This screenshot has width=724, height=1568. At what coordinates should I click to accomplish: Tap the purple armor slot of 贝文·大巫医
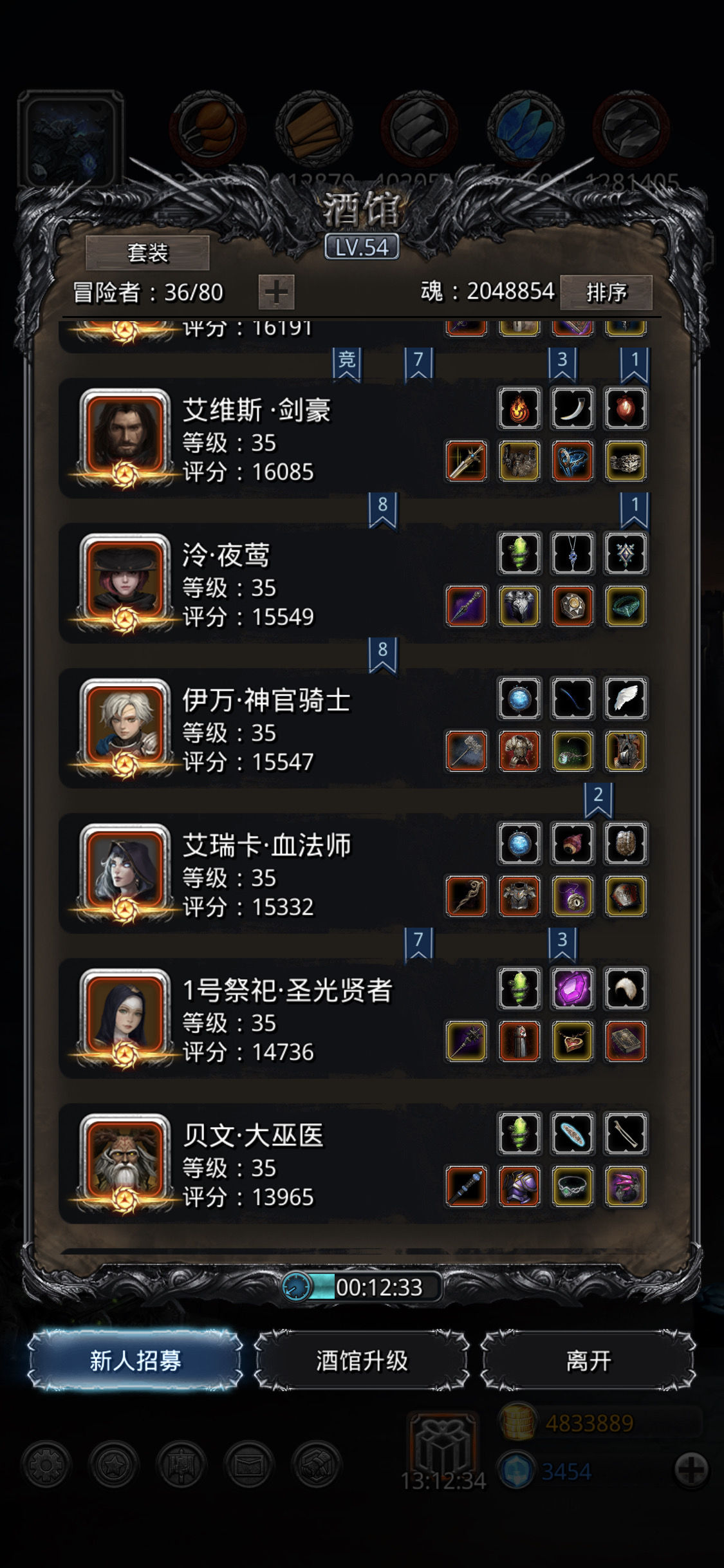tap(519, 1186)
